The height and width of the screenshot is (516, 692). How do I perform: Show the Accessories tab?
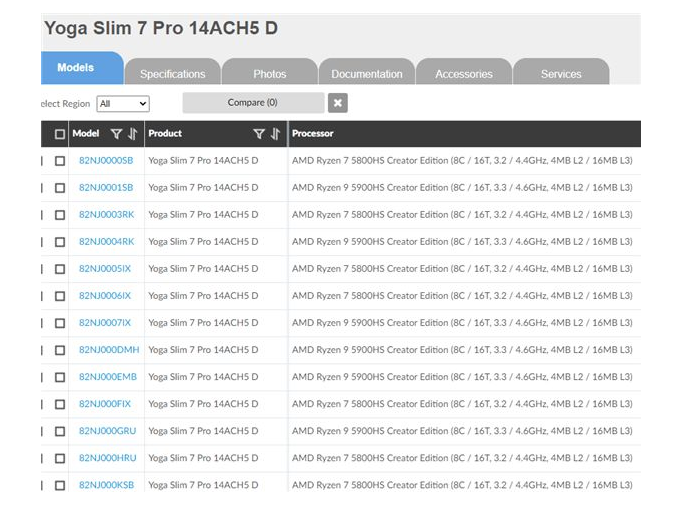click(x=464, y=74)
